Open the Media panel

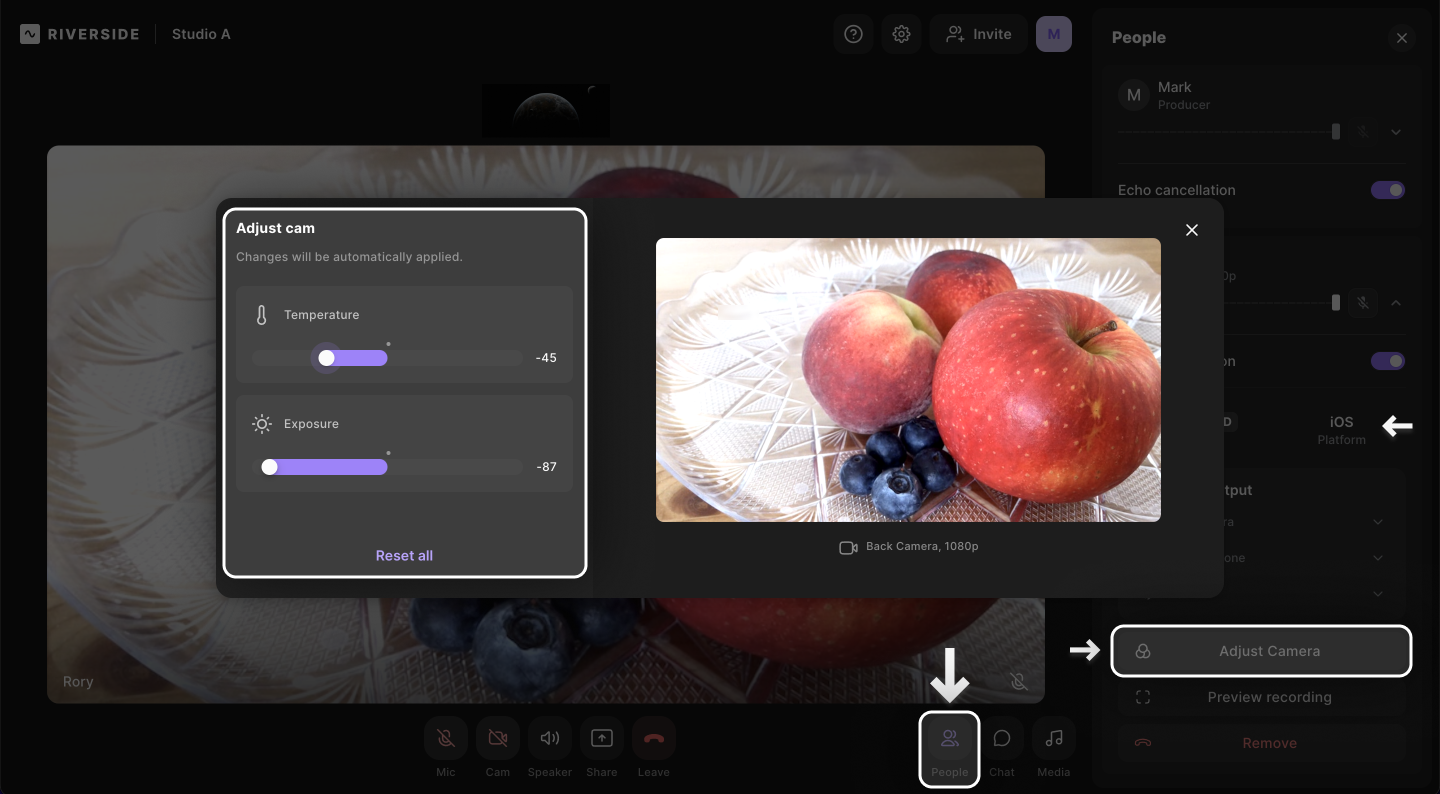[x=1054, y=739]
